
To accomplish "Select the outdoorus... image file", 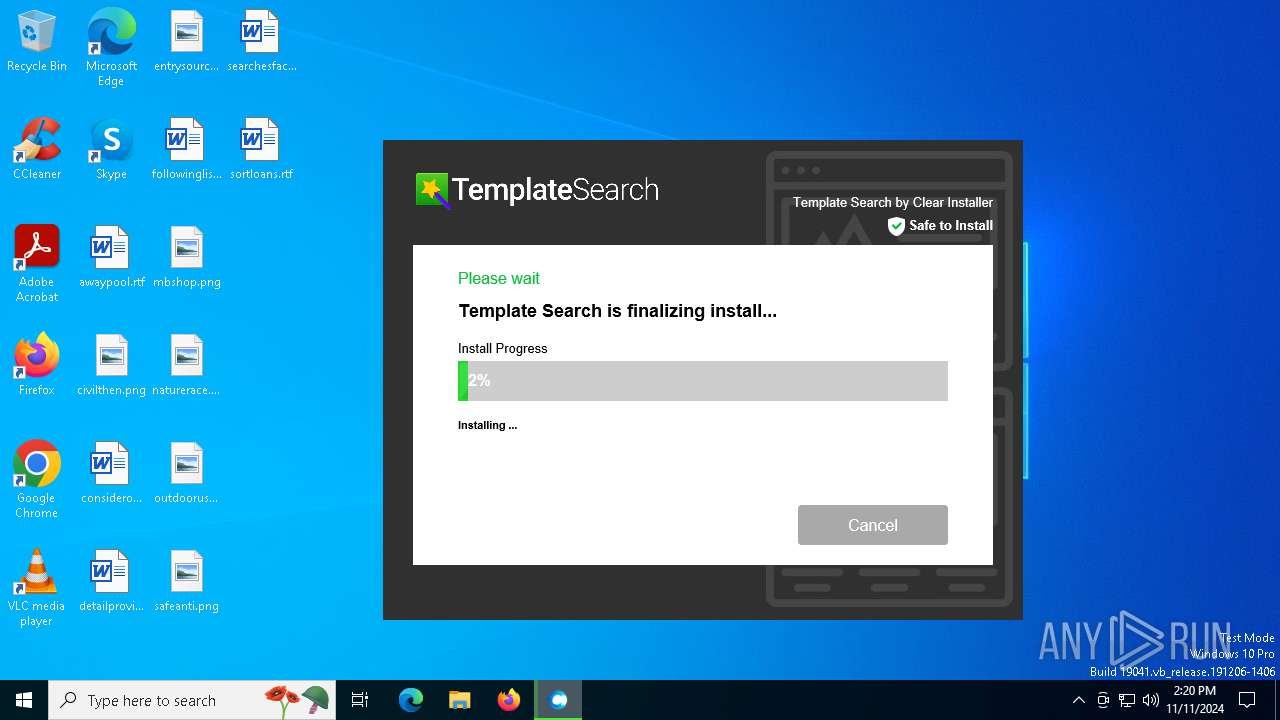I will pyautogui.click(x=186, y=474).
